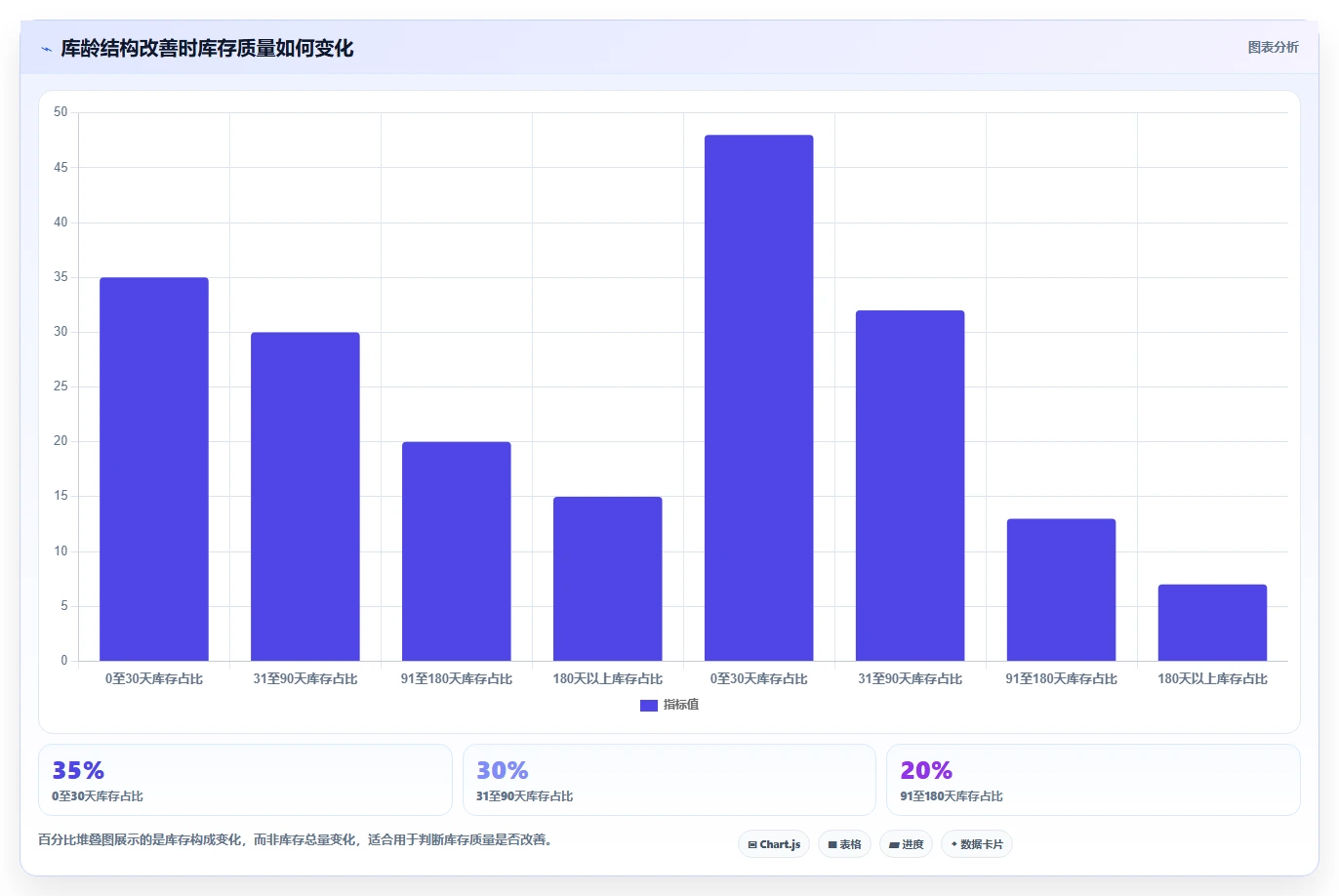This screenshot has width=1339, height=896.
Task: Toggle the 指标值 legend label
Action: [681, 705]
